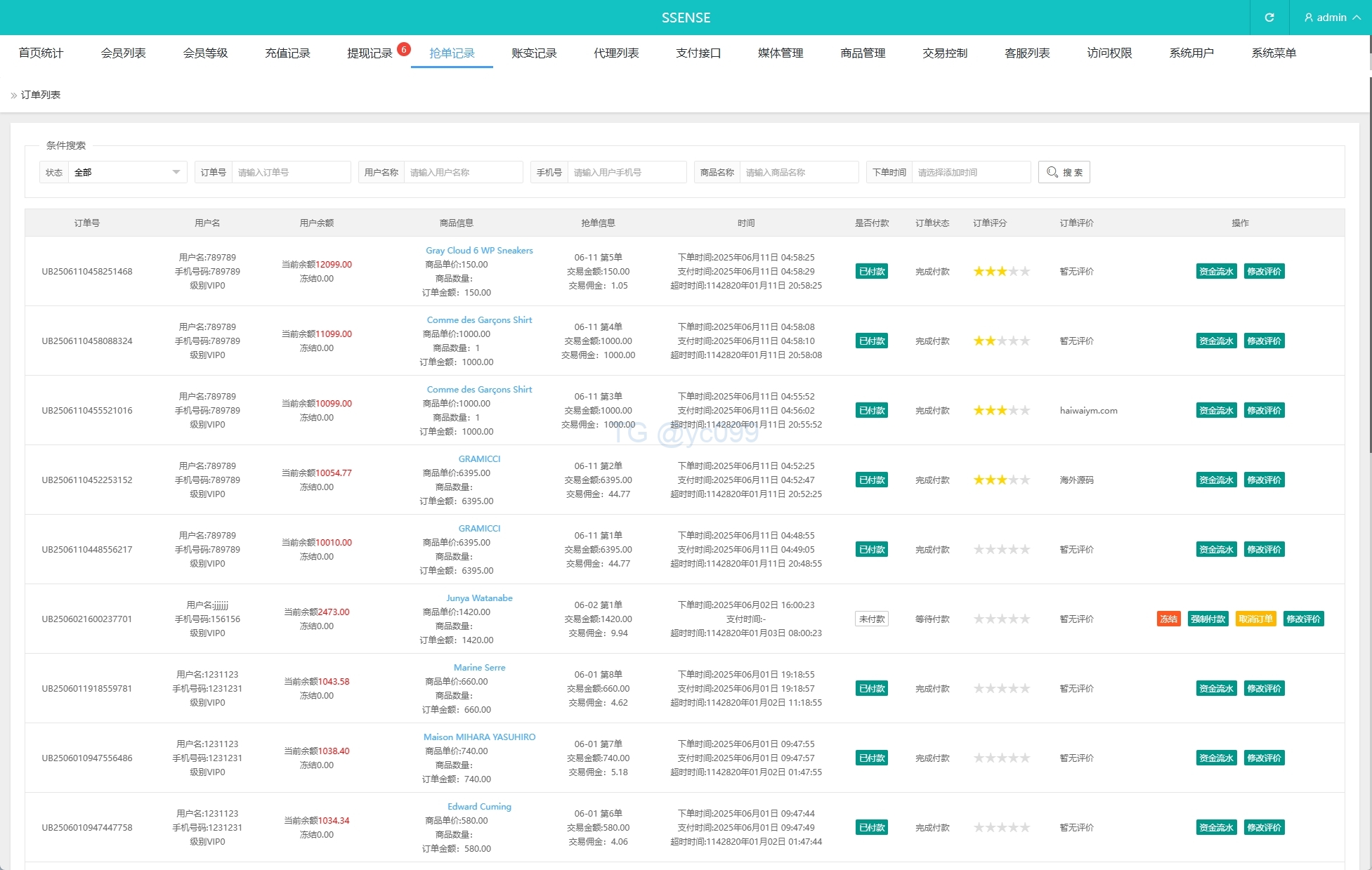This screenshot has height=870, width=1372.
Task: Open the 交易控制 tab
Action: [945, 53]
